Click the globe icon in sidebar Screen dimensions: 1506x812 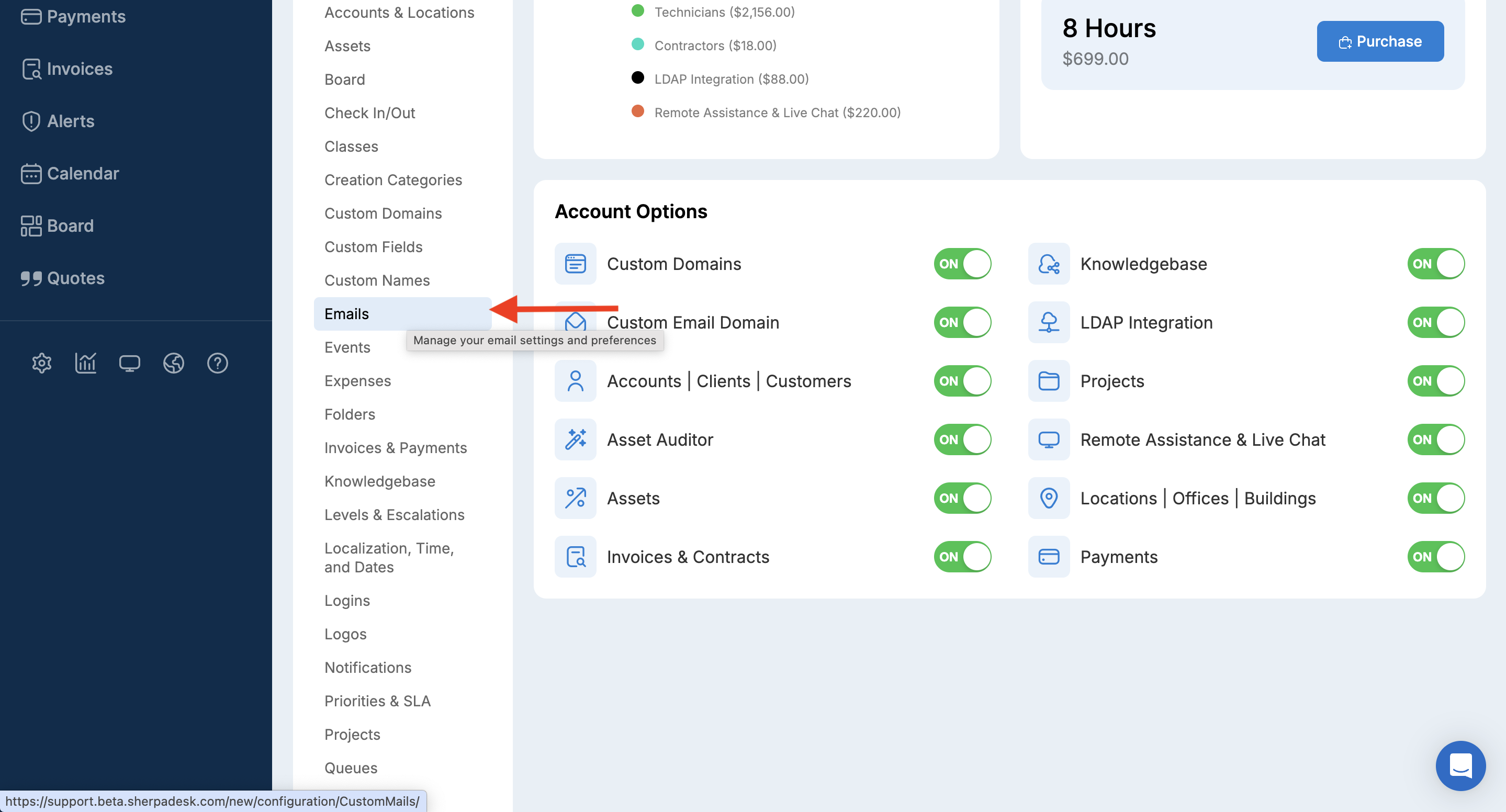pyautogui.click(x=173, y=363)
